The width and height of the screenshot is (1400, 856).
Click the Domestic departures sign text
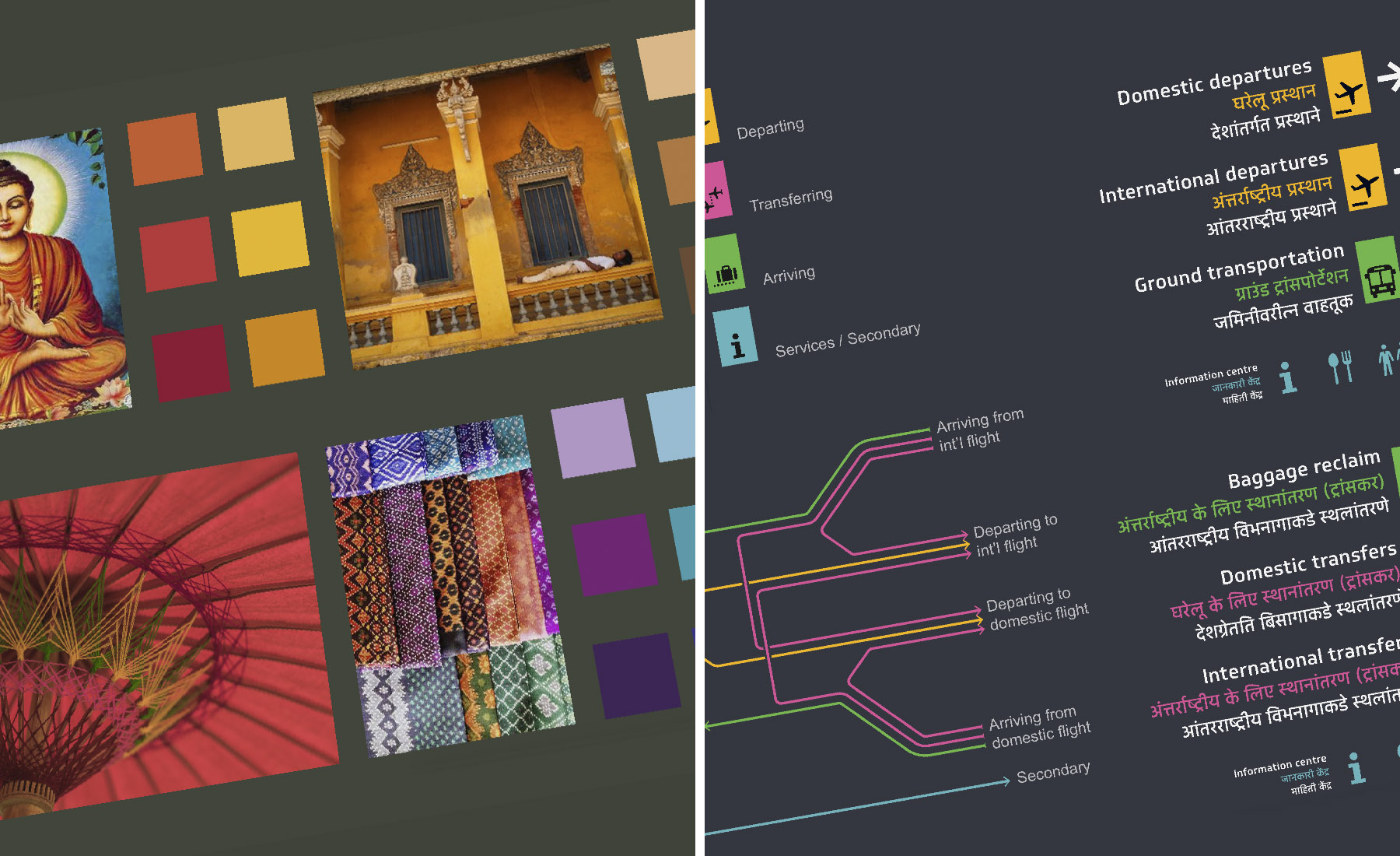click(1214, 82)
